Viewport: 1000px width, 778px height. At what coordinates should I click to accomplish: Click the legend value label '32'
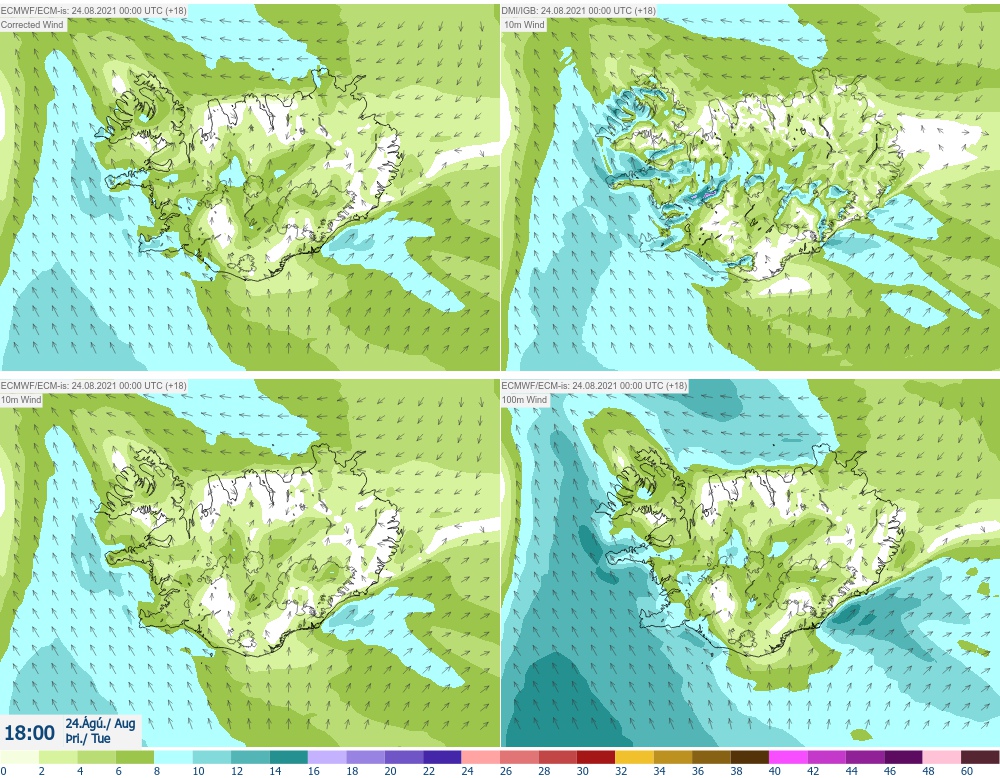click(x=621, y=771)
